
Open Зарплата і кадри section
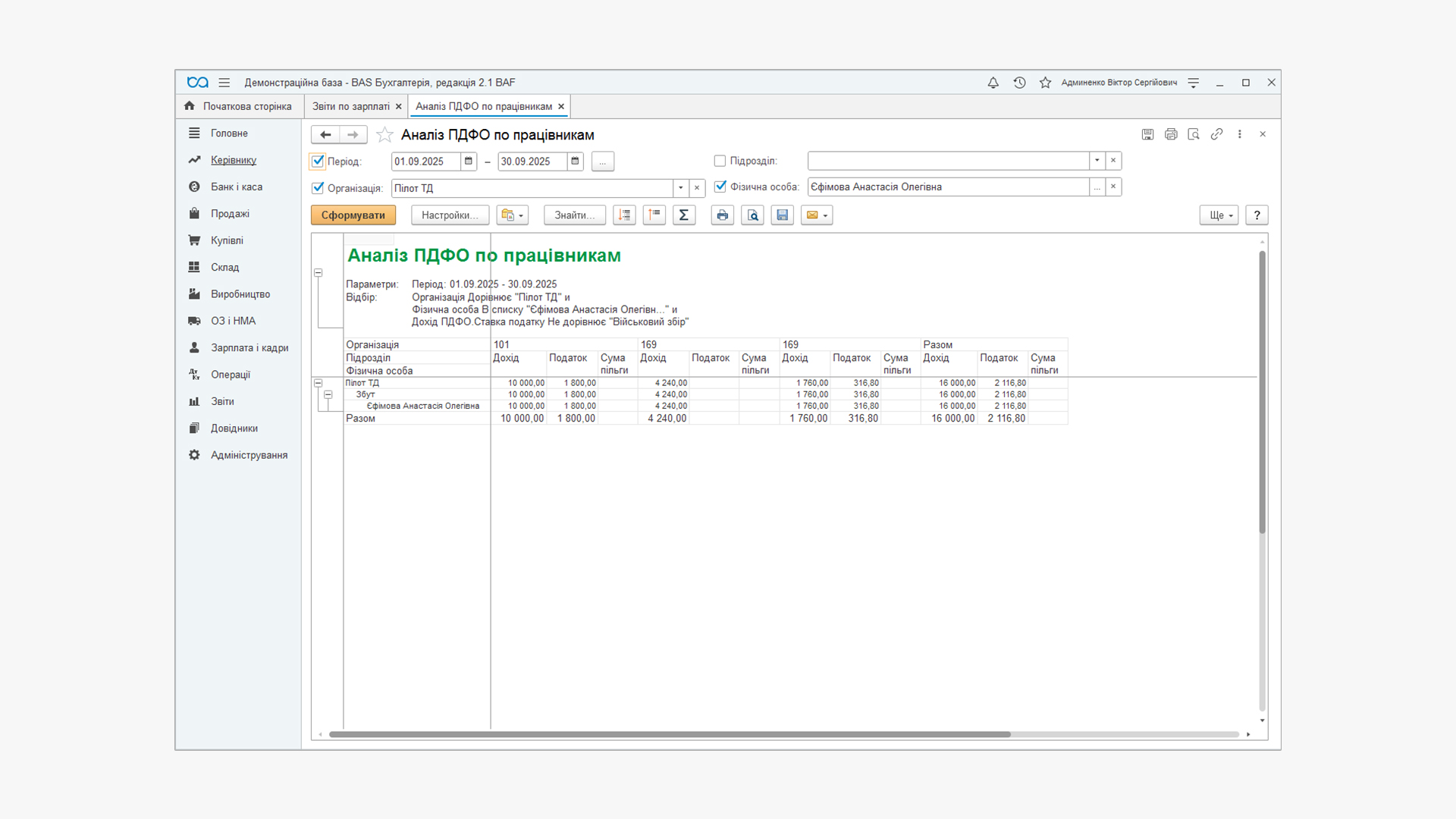pos(249,347)
